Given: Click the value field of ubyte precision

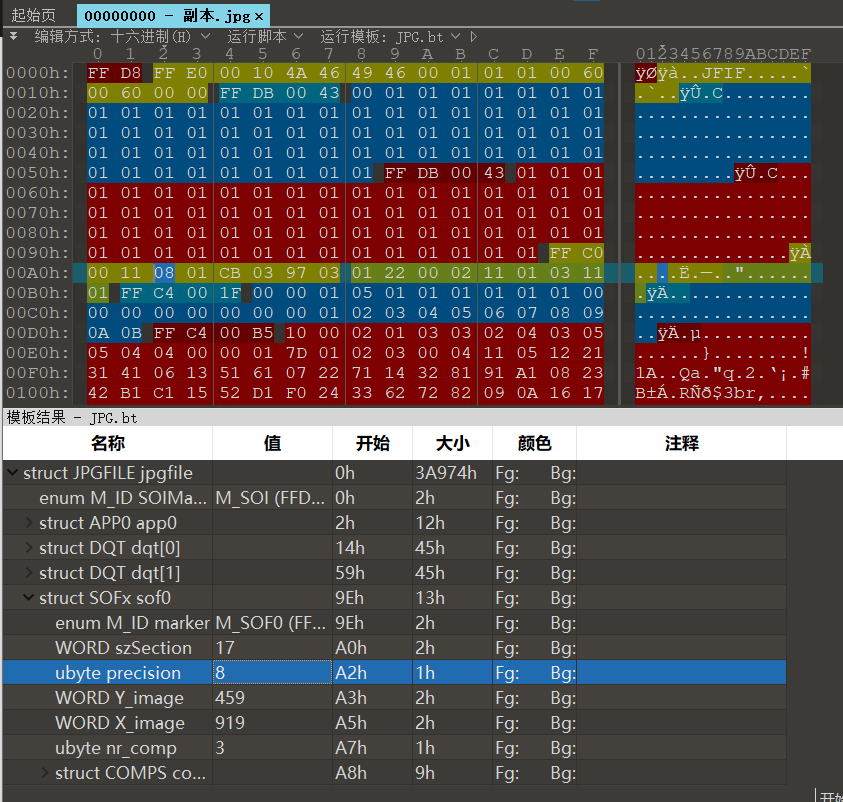Looking at the screenshot, I should [271, 673].
